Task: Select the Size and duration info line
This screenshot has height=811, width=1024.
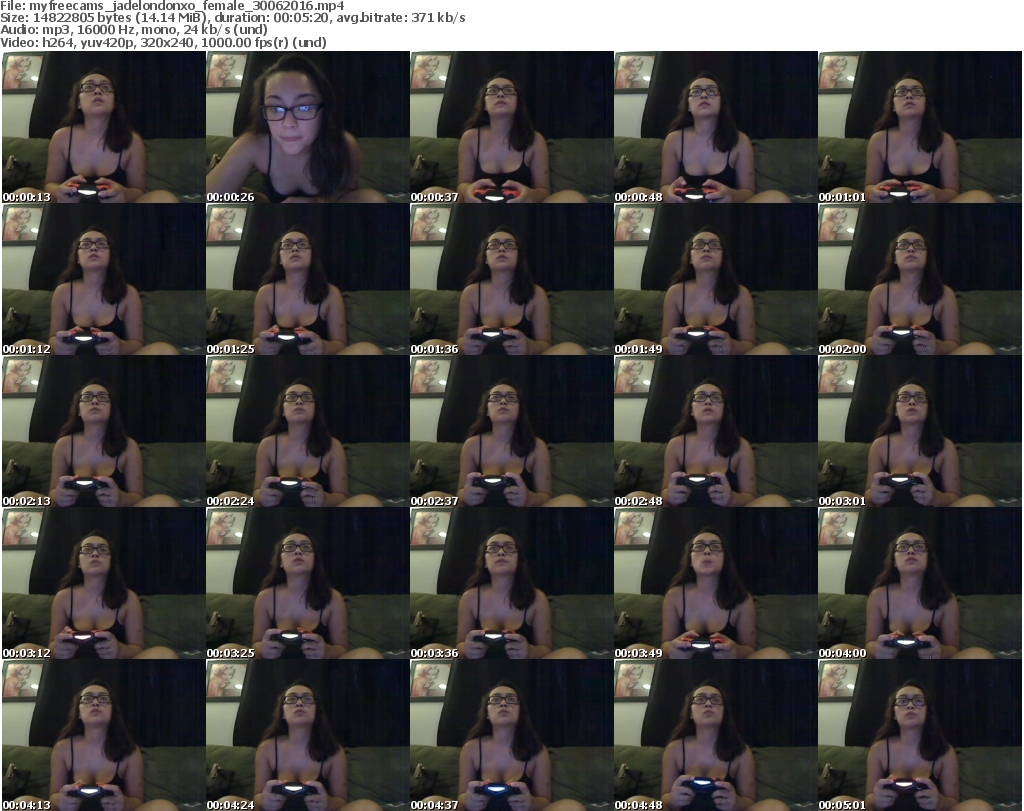Action: click(232, 18)
